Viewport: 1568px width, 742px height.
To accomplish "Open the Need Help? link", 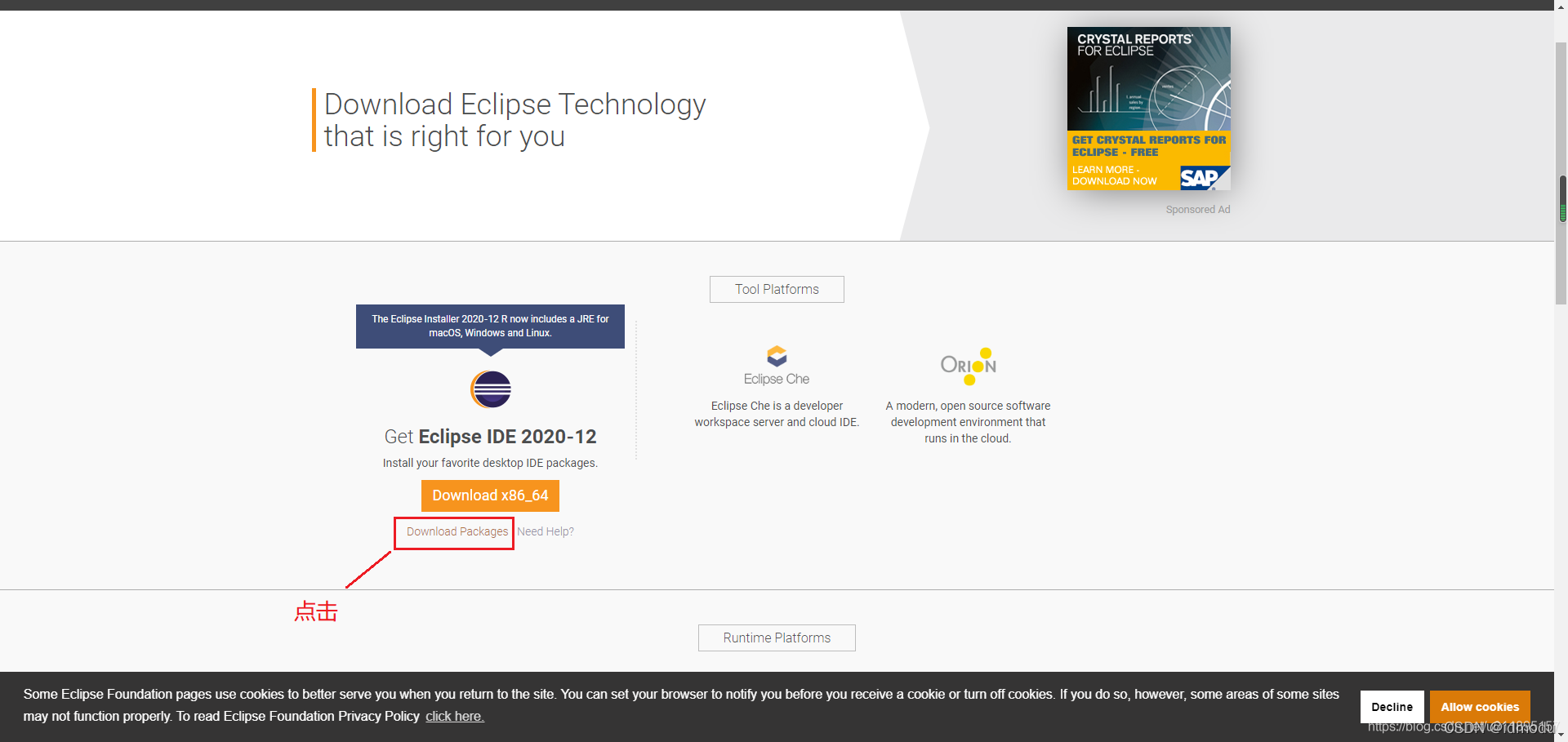I will (x=546, y=531).
